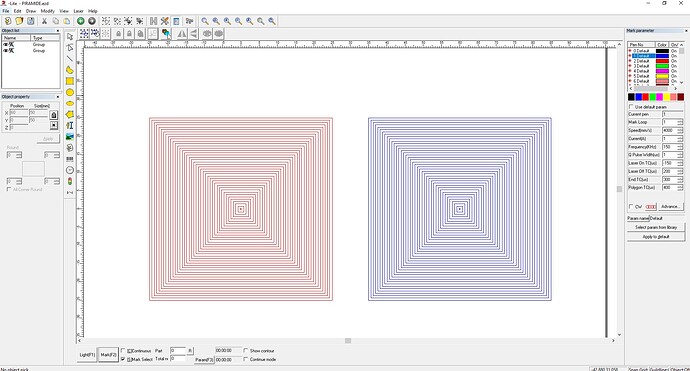Click the Open file folder icon

[x=19, y=21]
